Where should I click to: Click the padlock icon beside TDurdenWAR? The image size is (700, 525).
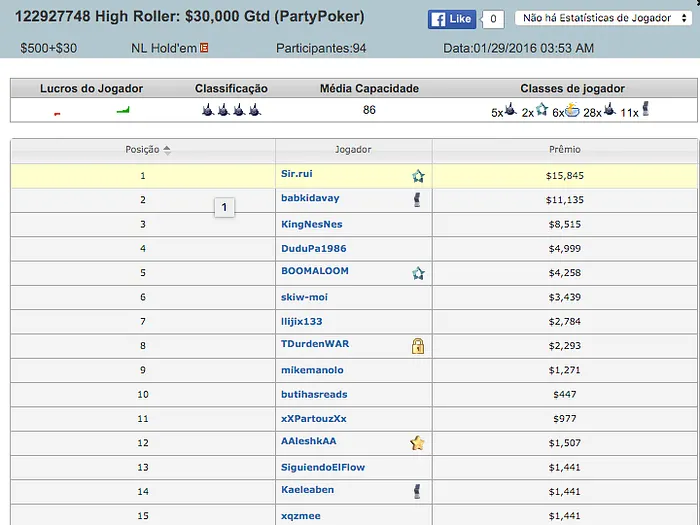pyautogui.click(x=418, y=346)
